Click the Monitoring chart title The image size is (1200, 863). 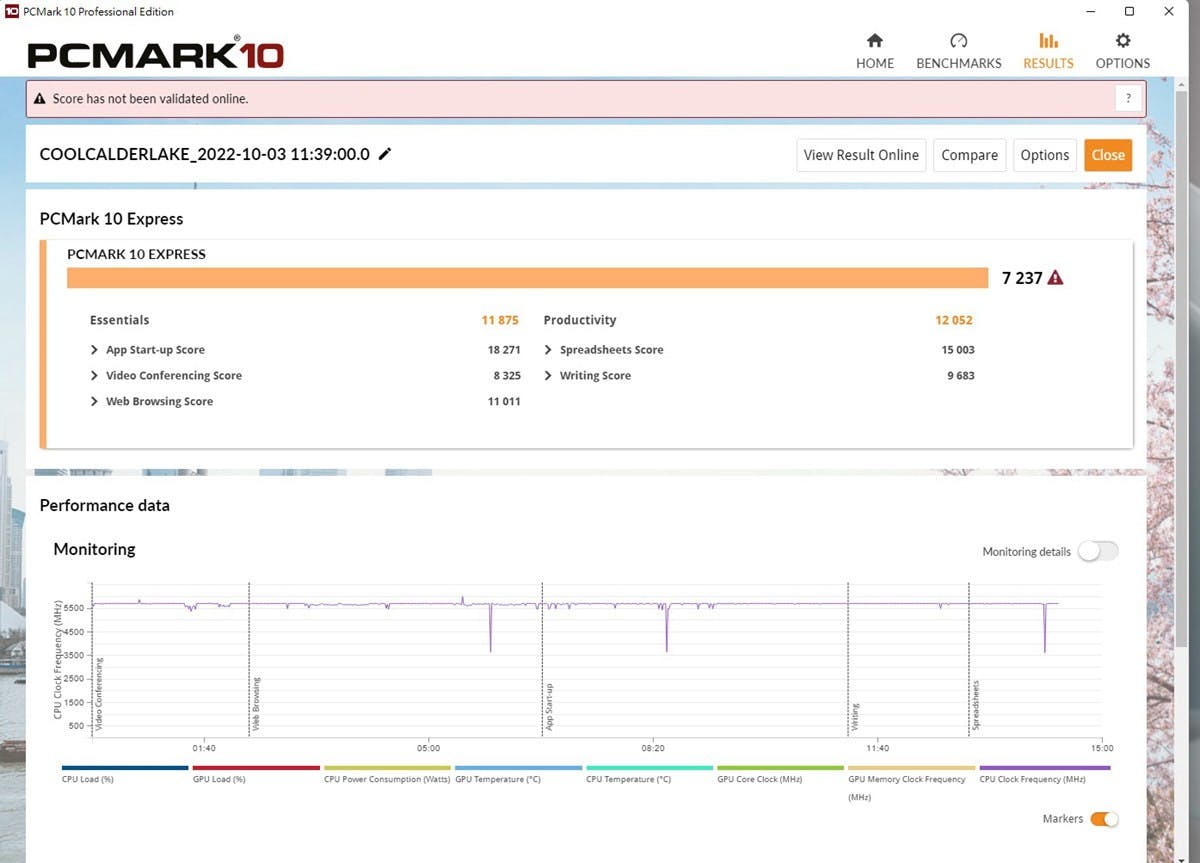coord(94,549)
